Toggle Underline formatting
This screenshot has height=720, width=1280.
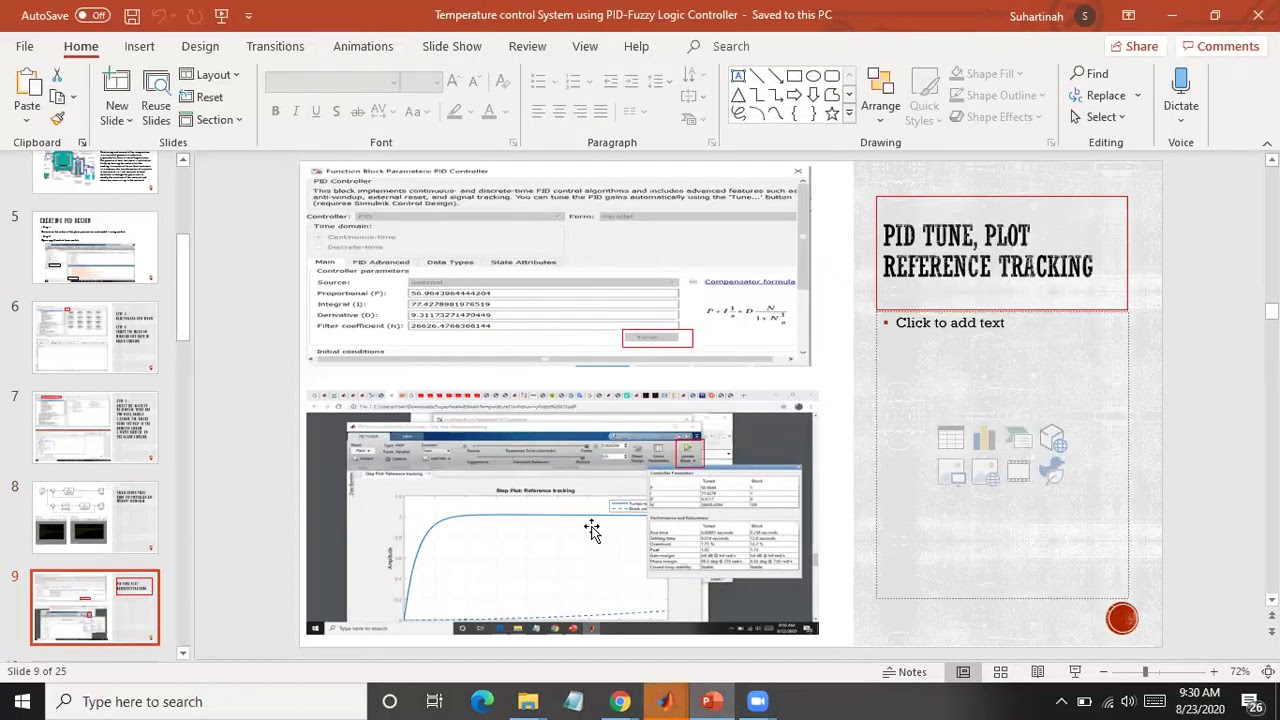tap(316, 111)
